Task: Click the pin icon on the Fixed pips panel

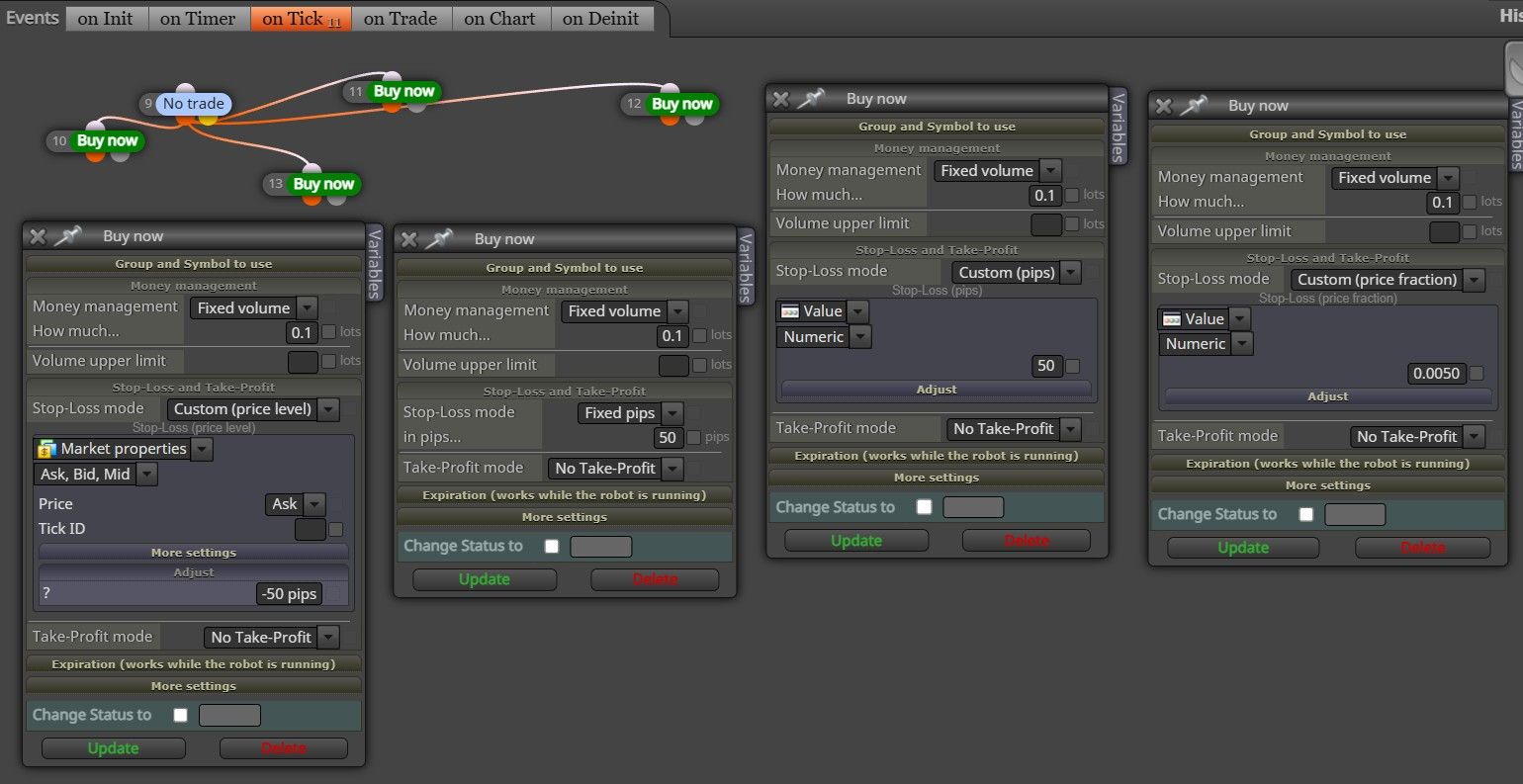Action: pos(439,239)
